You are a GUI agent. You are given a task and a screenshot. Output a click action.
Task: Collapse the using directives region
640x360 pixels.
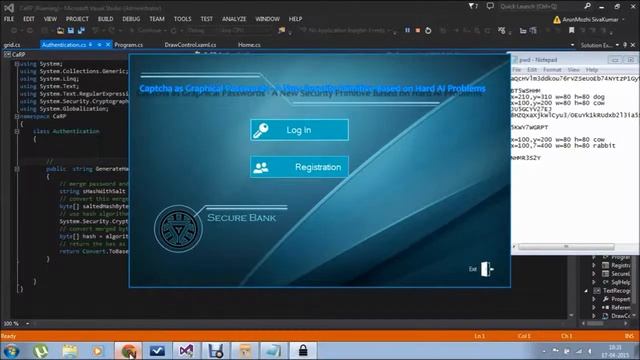(17, 64)
